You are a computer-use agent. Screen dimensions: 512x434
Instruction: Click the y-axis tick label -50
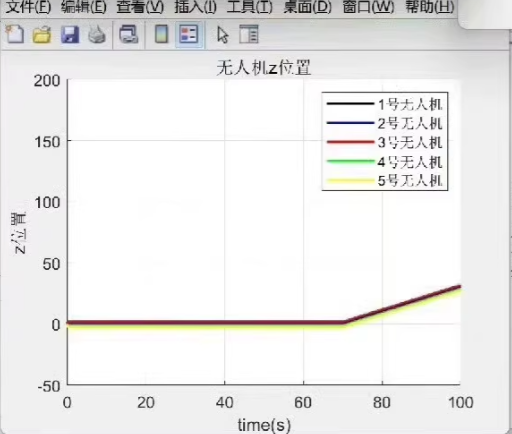point(49,387)
